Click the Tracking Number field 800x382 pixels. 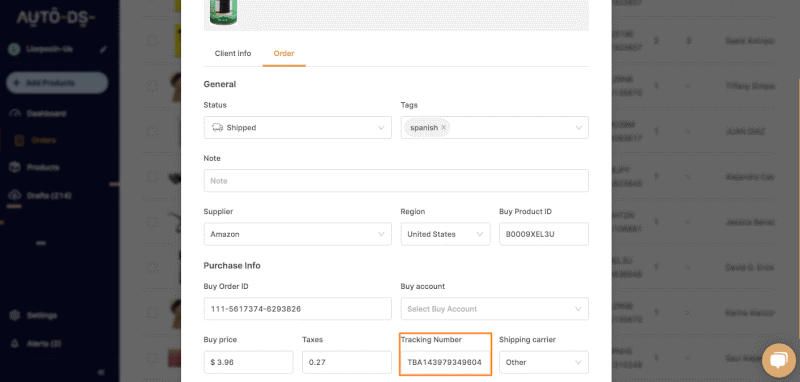pos(445,362)
